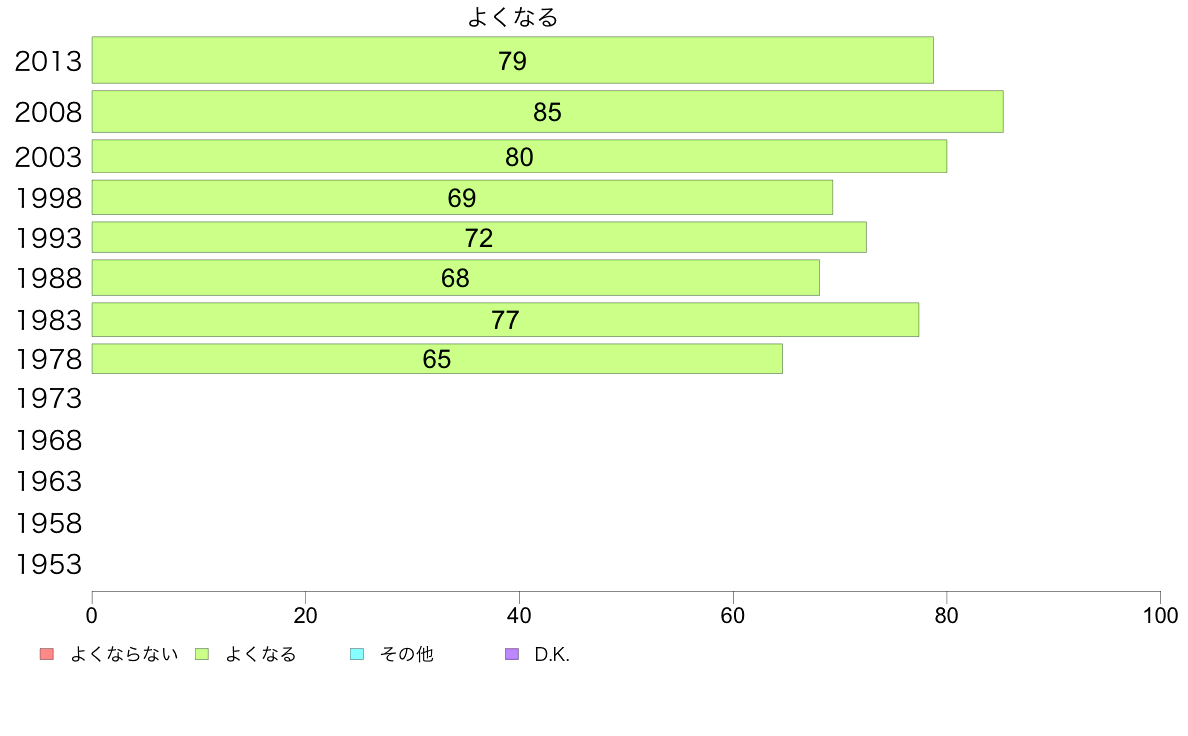Select the 2013 bar showing 79
Screen dimensions: 1188x736
pos(513,60)
